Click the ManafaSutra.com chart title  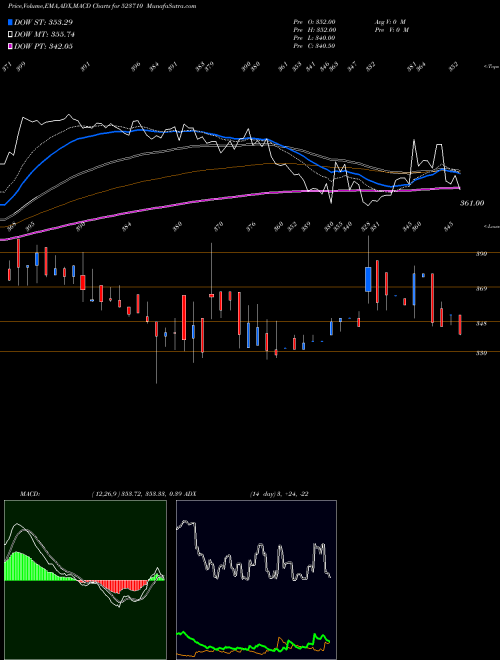[102, 6]
